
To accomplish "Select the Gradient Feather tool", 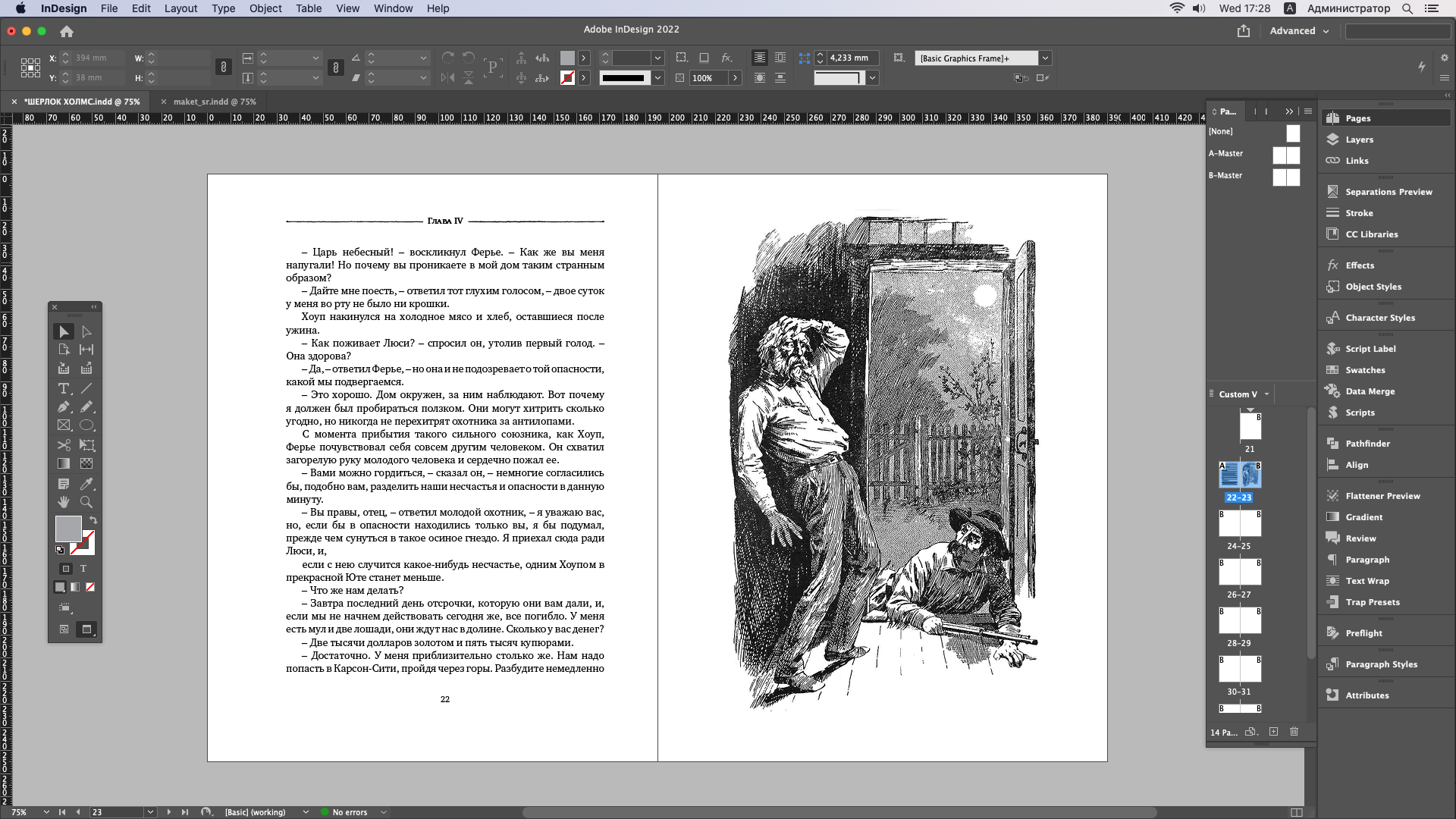I will (x=86, y=463).
